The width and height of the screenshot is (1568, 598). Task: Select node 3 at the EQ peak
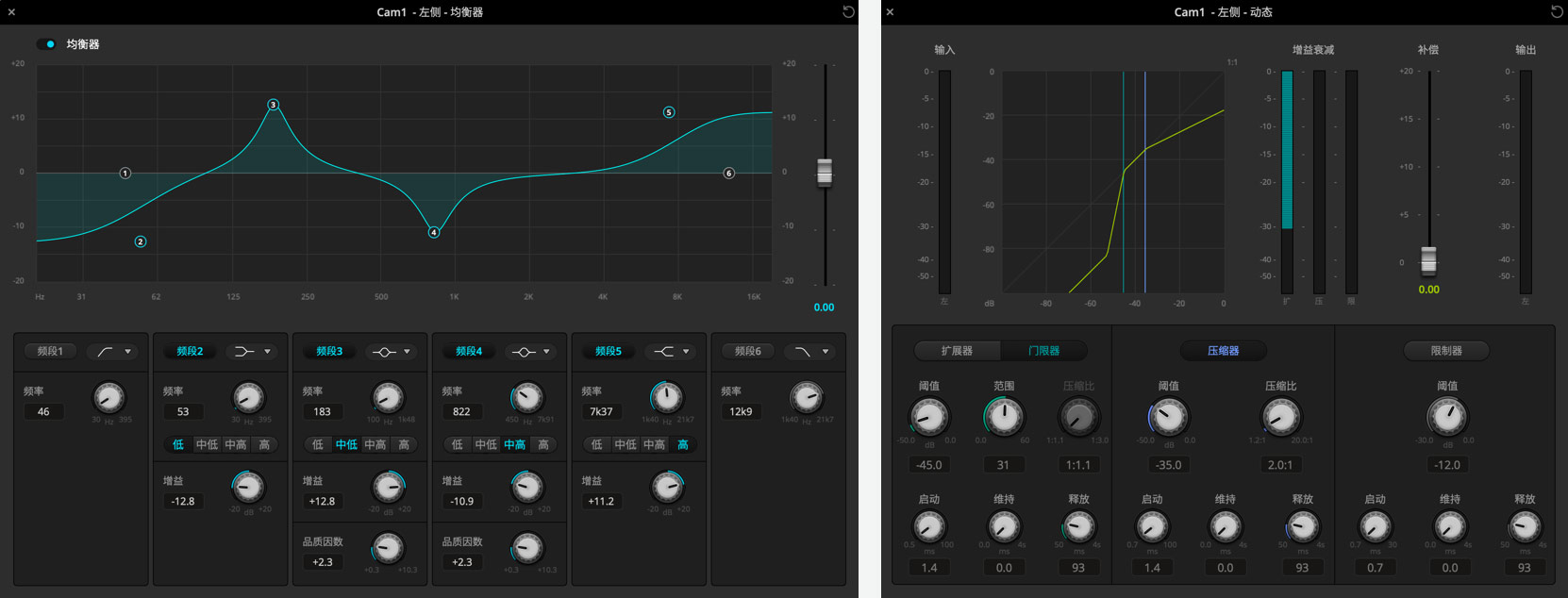[274, 105]
